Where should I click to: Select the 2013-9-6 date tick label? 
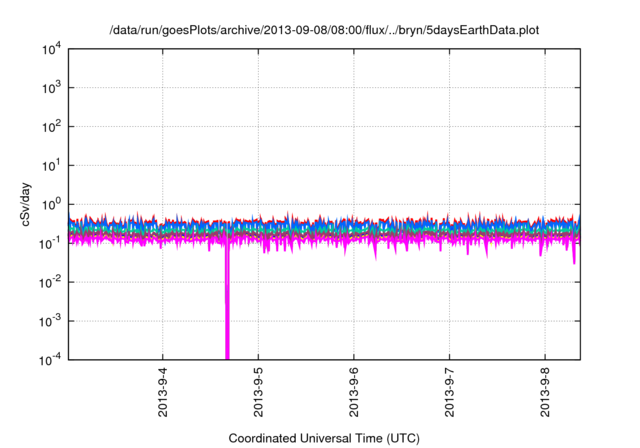(353, 392)
